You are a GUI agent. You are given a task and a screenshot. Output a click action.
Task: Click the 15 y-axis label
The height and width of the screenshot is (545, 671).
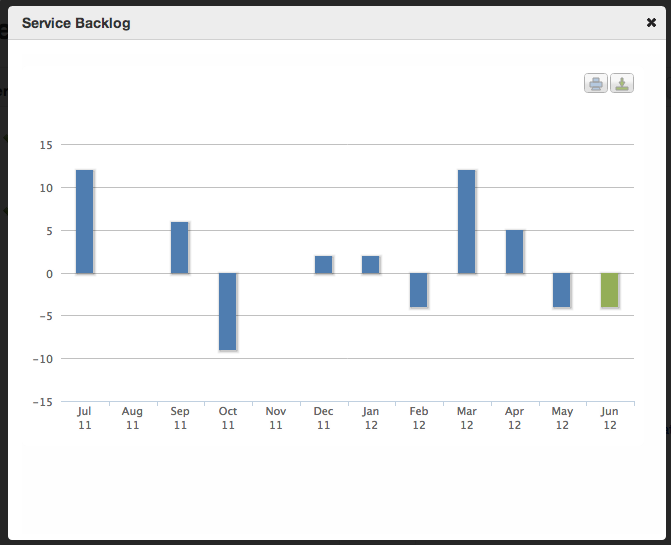coord(45,145)
